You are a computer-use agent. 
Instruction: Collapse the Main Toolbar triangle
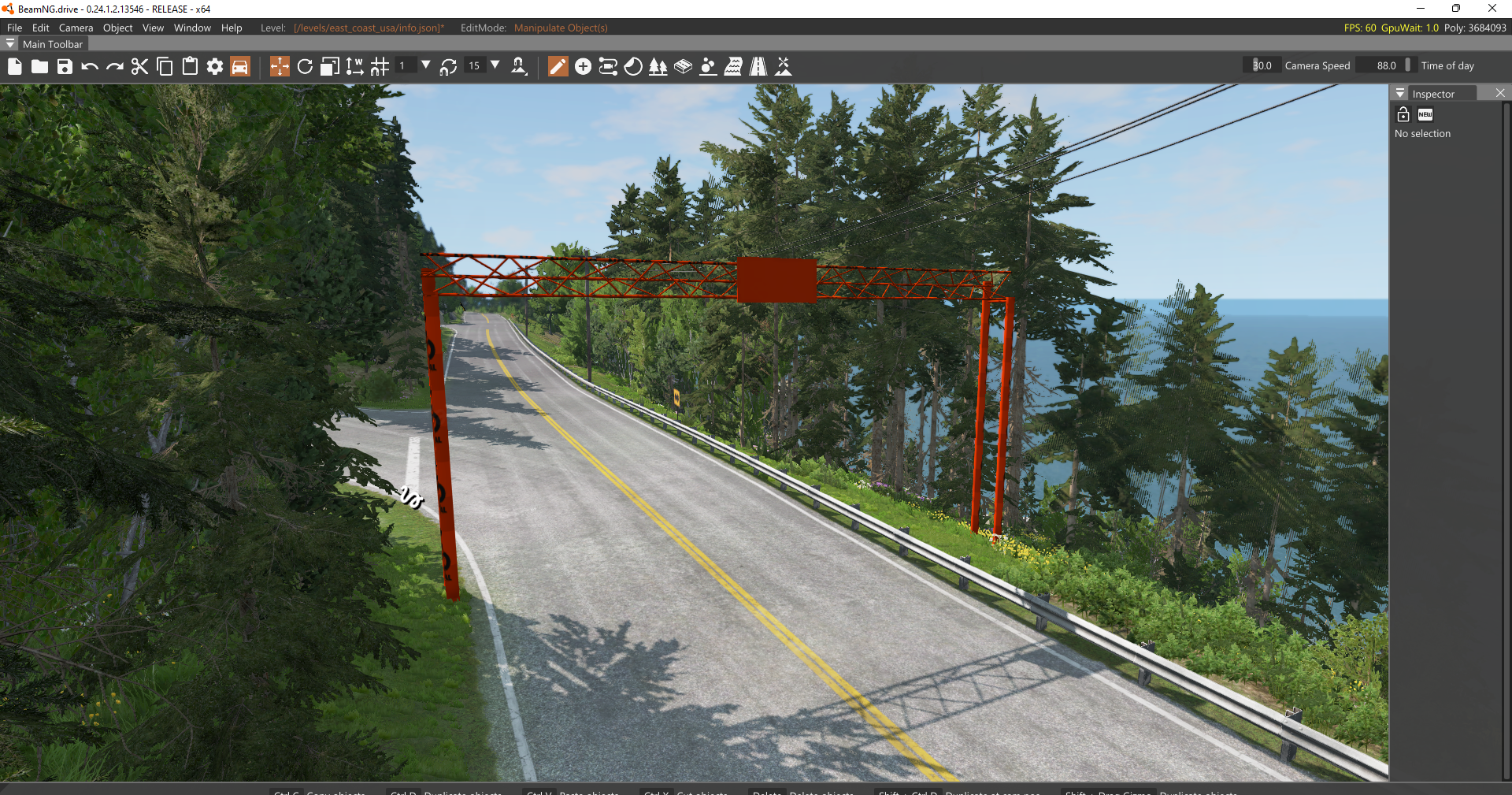[x=10, y=44]
